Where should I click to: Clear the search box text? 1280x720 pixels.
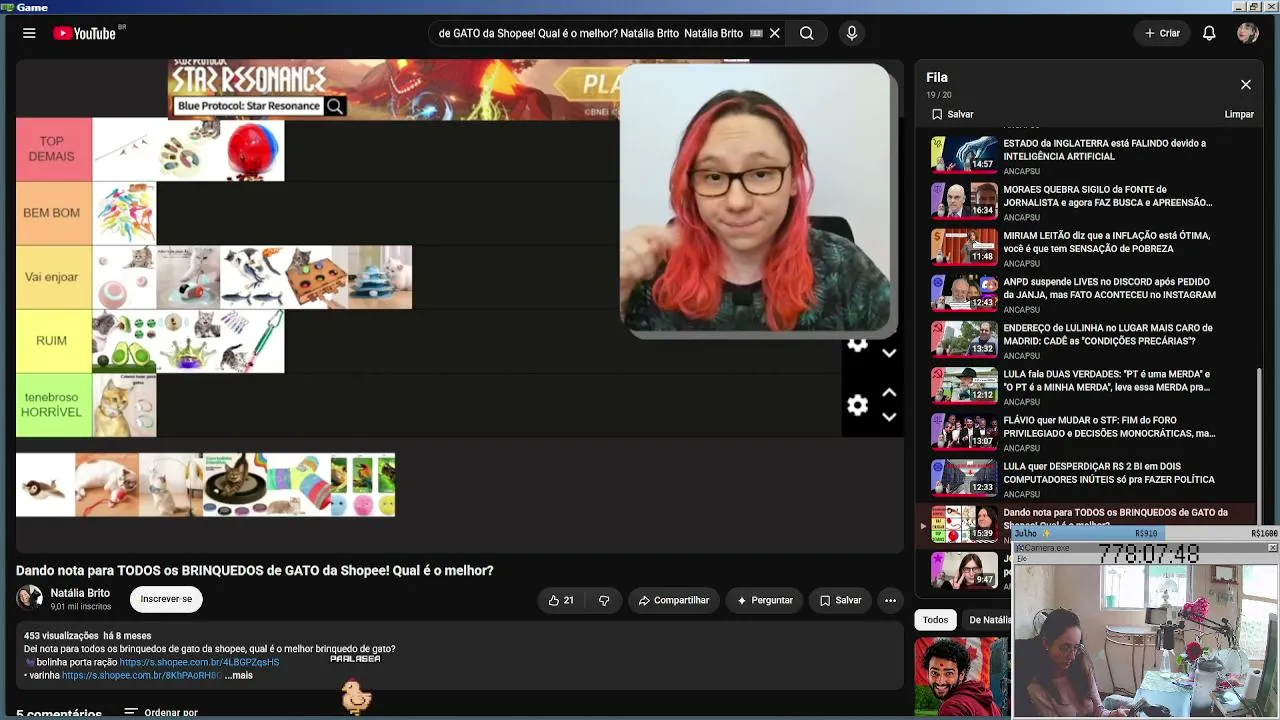(774, 33)
